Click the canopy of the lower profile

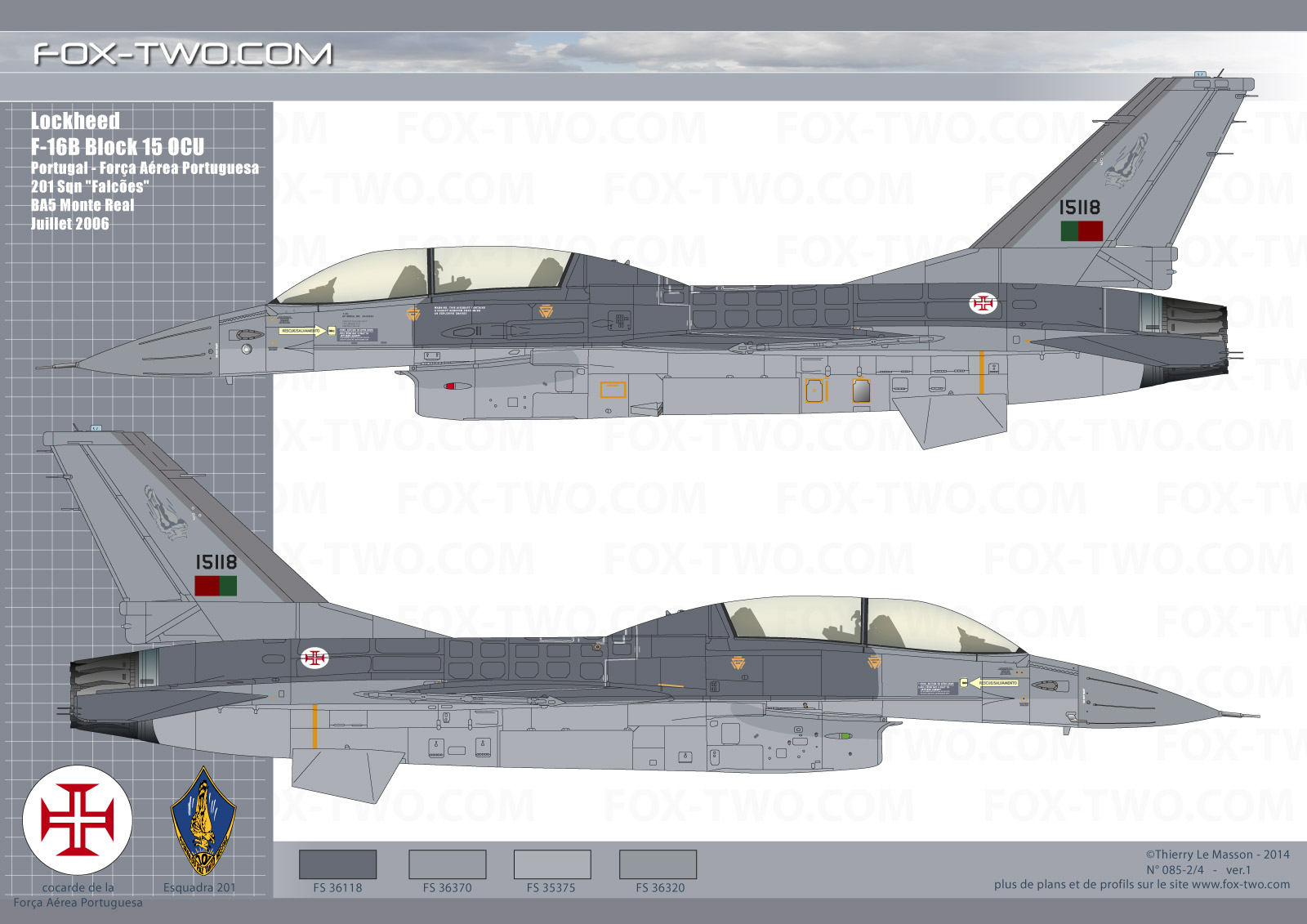(874, 625)
